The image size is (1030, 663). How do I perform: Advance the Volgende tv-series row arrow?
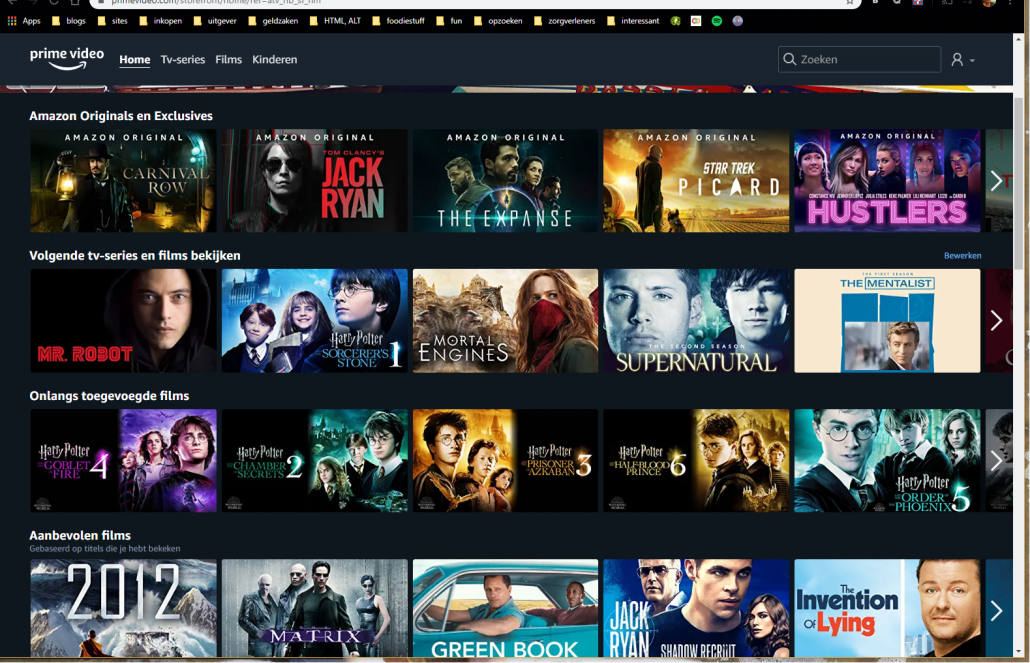tap(996, 321)
